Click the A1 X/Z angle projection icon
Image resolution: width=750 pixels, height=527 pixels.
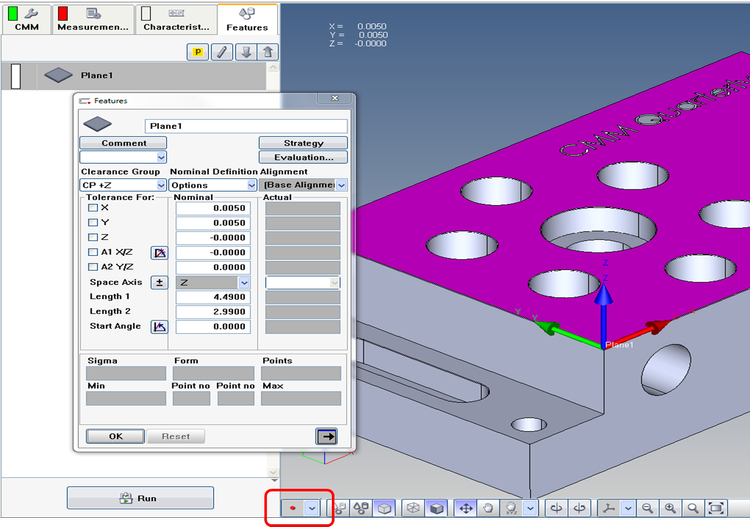[x=159, y=253]
